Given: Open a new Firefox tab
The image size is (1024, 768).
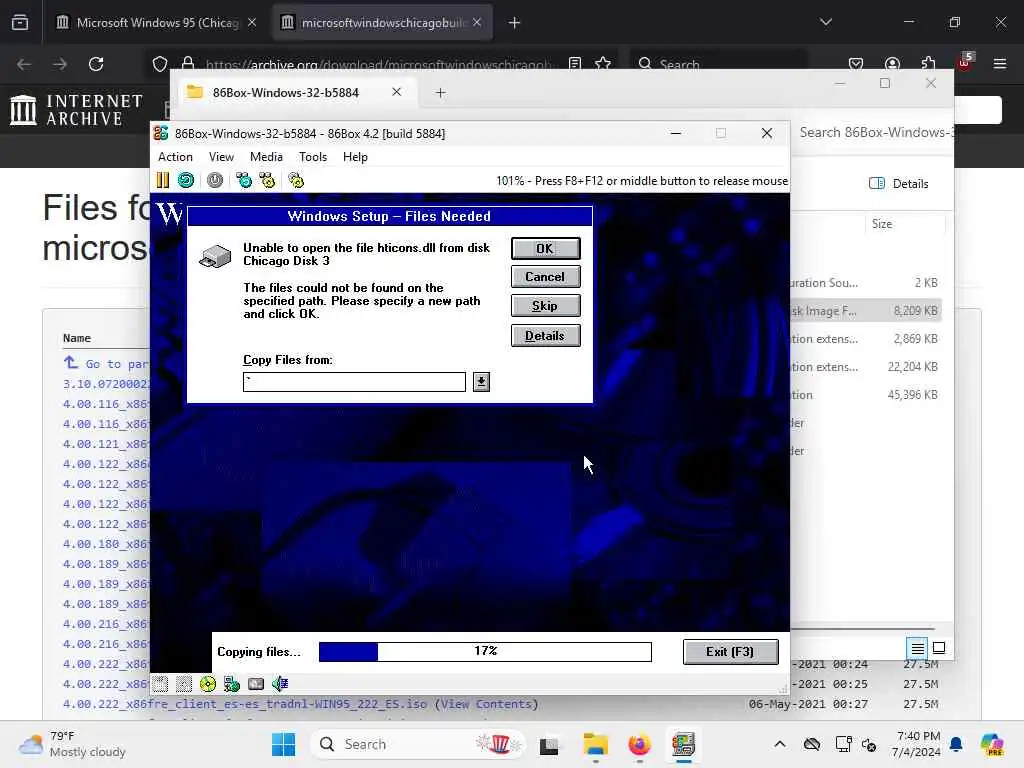Looking at the screenshot, I should (515, 23).
